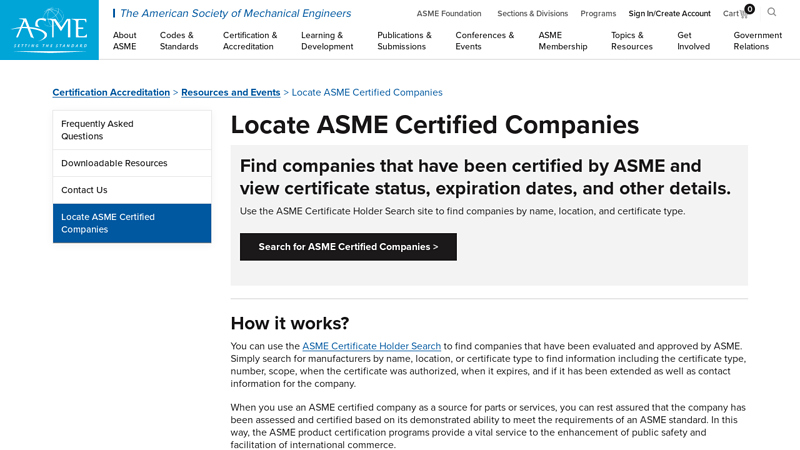This screenshot has height=450, width=800.
Task: Click Sign In/Create Account
Action: [669, 14]
